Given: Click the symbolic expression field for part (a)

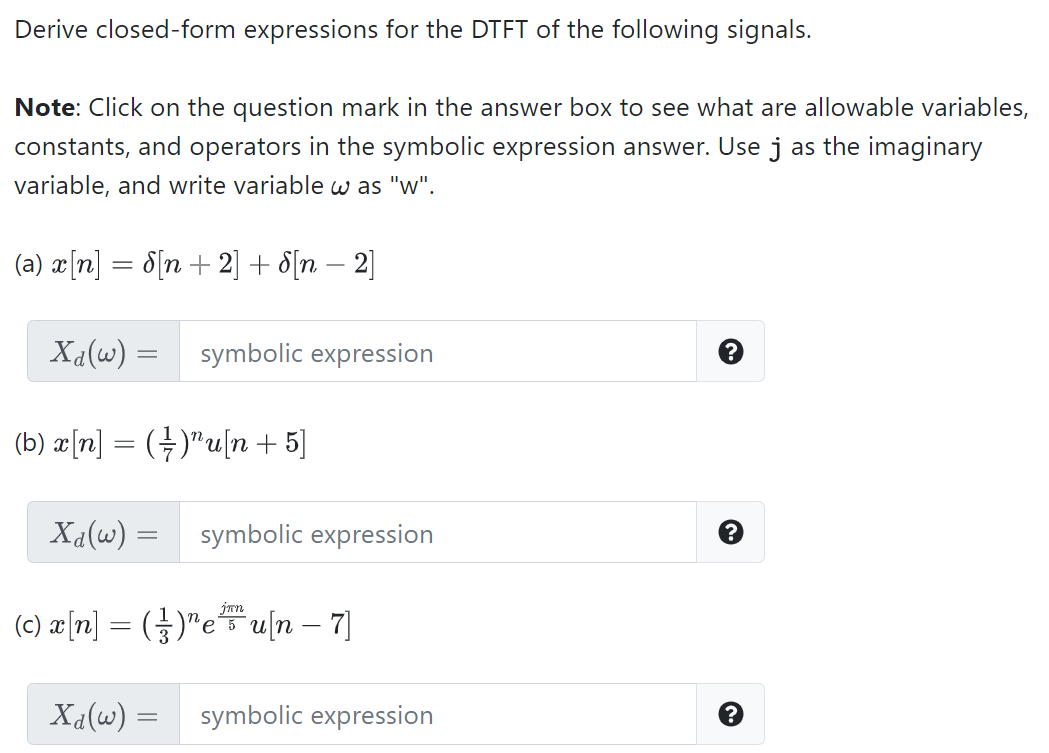Looking at the screenshot, I should click(x=437, y=351).
